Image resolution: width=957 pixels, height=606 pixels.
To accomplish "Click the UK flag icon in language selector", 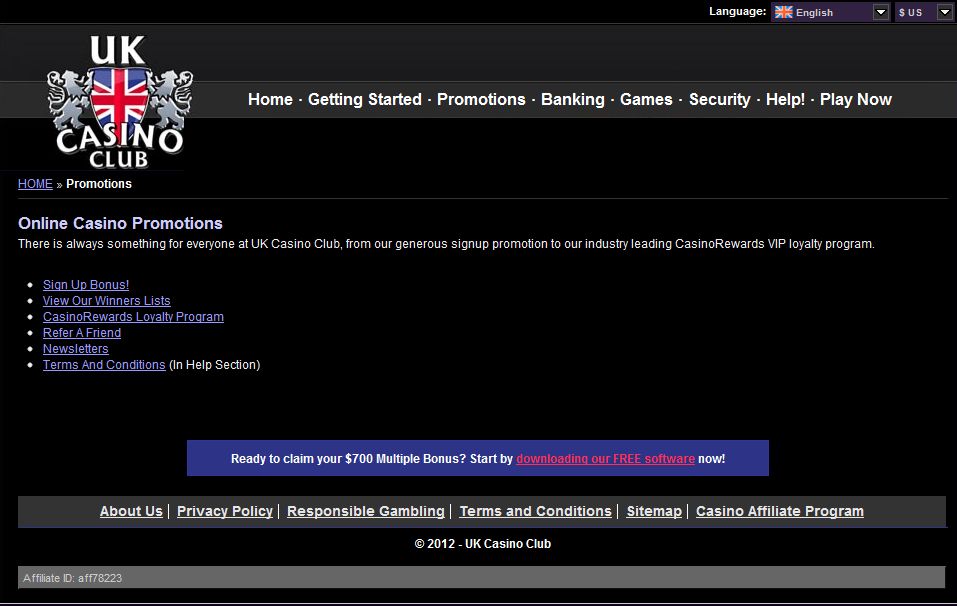I will click(x=784, y=12).
